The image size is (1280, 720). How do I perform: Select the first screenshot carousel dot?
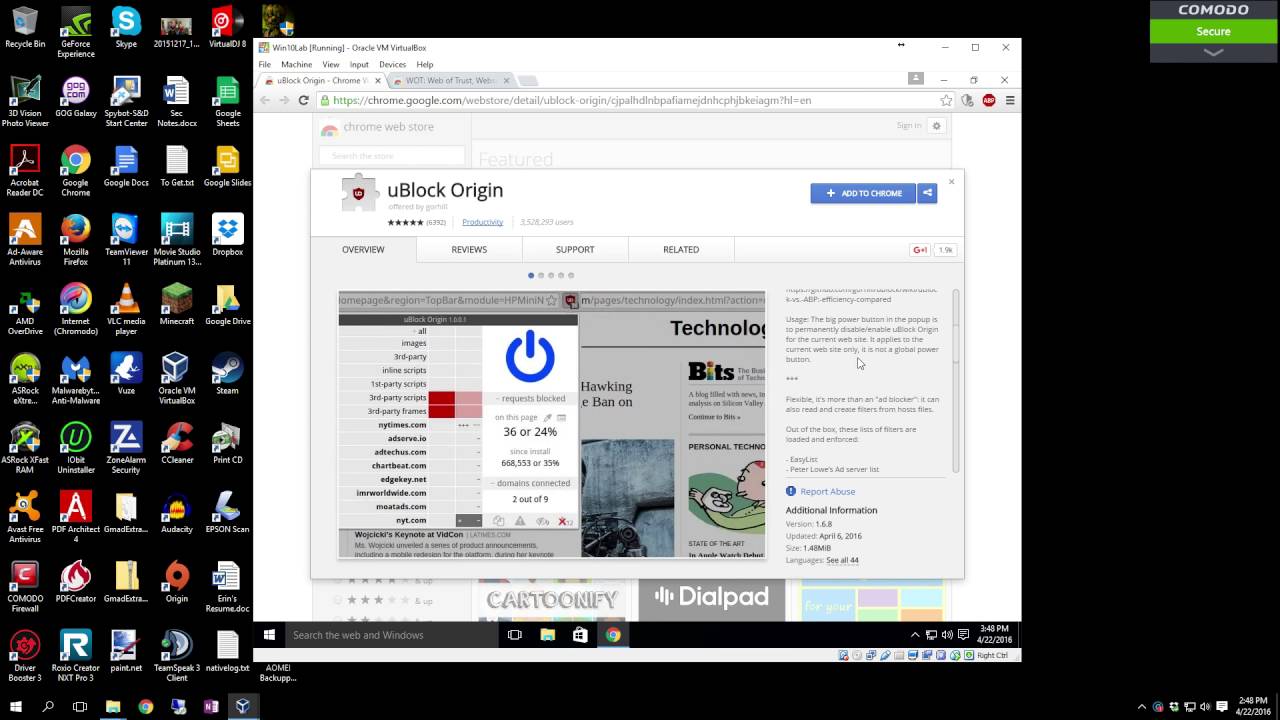pos(531,275)
